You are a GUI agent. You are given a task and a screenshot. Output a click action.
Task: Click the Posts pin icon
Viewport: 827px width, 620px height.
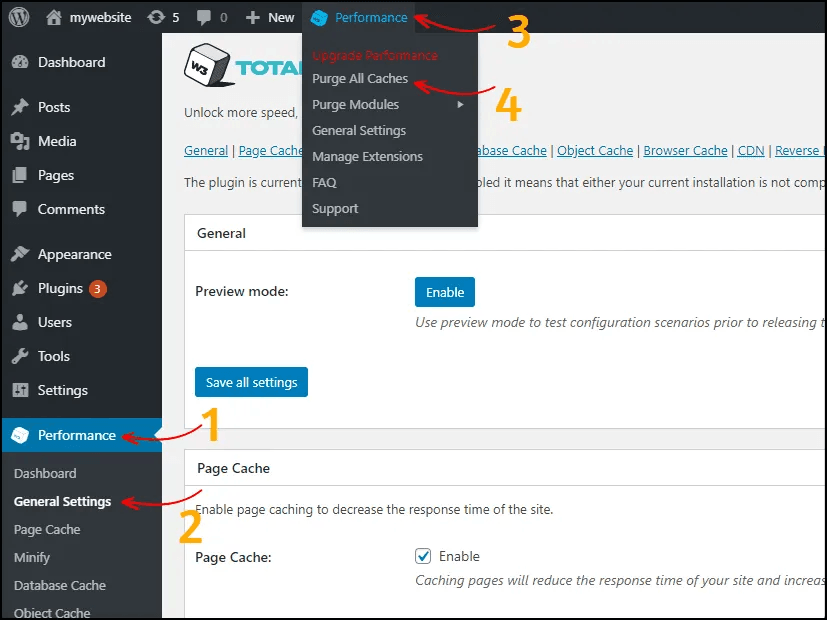[20, 107]
